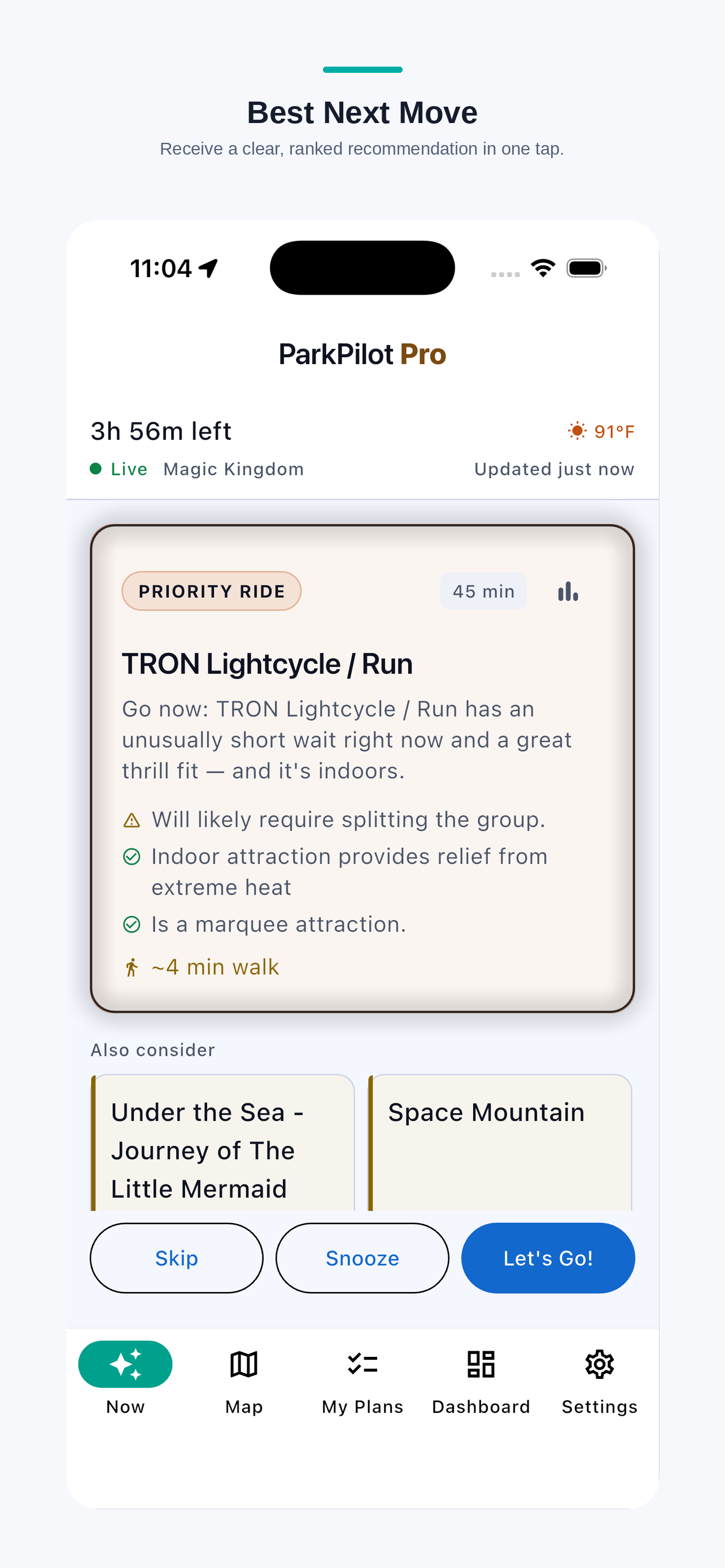Image resolution: width=725 pixels, height=1568 pixels.
Task: Tap the sun weather icon
Action: click(x=577, y=431)
